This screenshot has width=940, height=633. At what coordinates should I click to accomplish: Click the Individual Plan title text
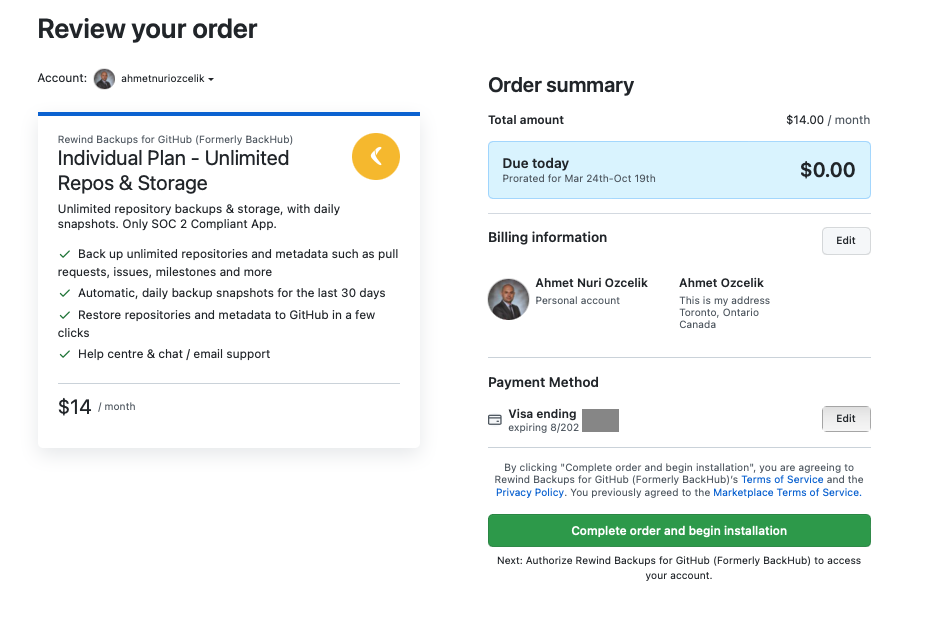173,170
